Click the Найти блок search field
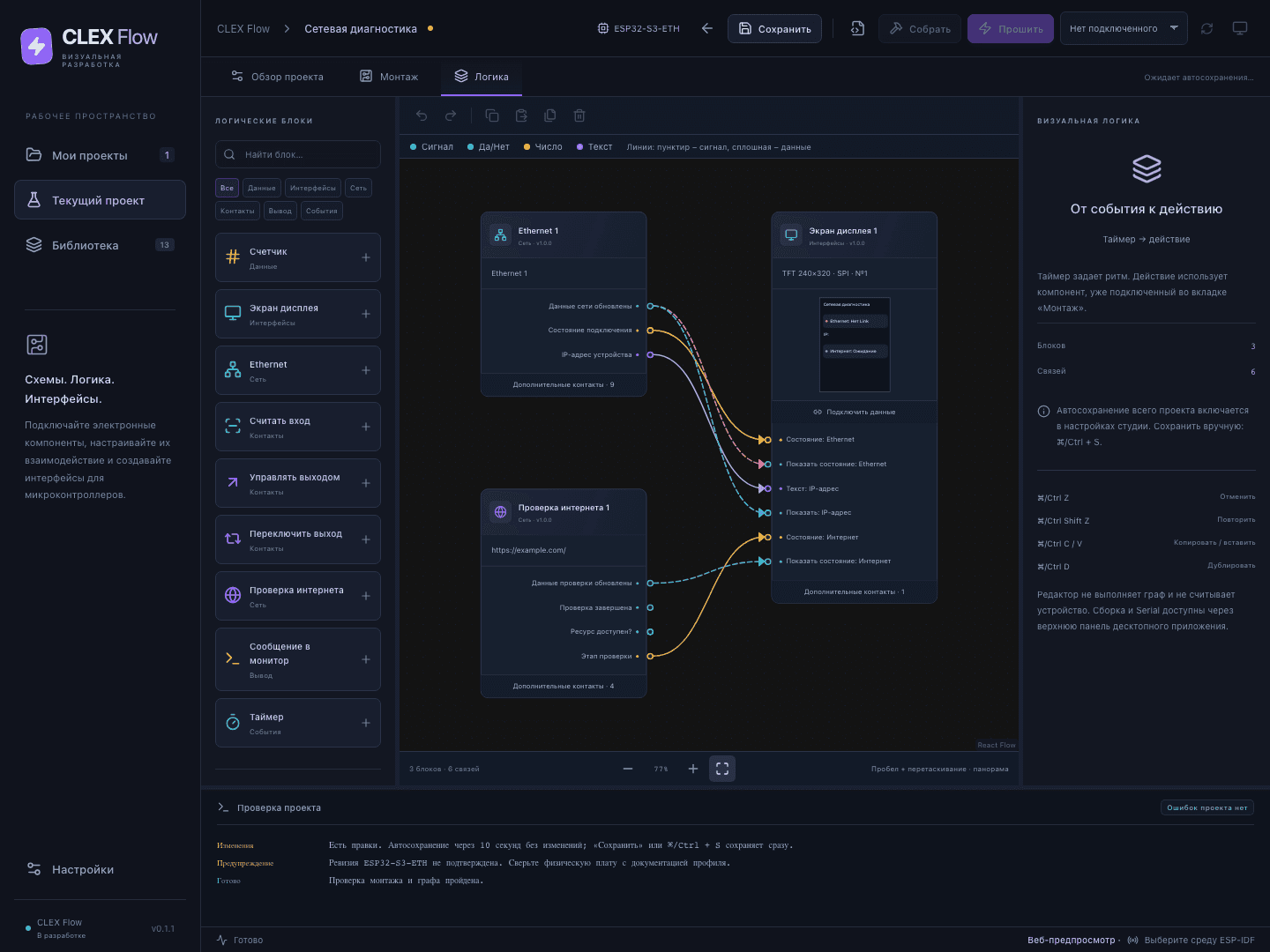The height and width of the screenshot is (952, 1270). tap(298, 154)
